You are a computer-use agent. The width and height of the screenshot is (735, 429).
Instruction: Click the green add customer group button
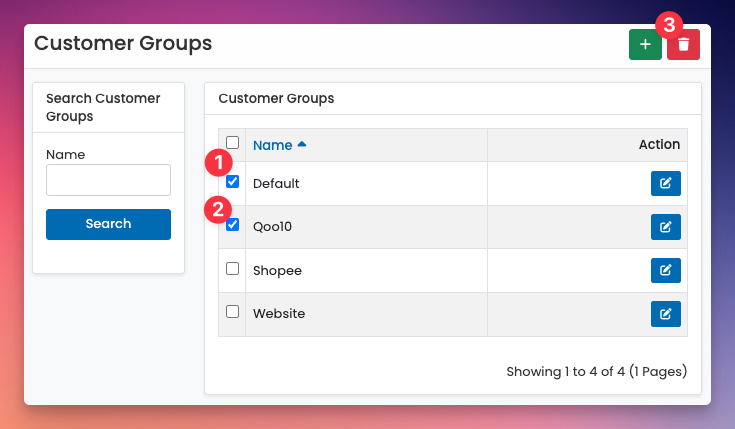tap(645, 45)
